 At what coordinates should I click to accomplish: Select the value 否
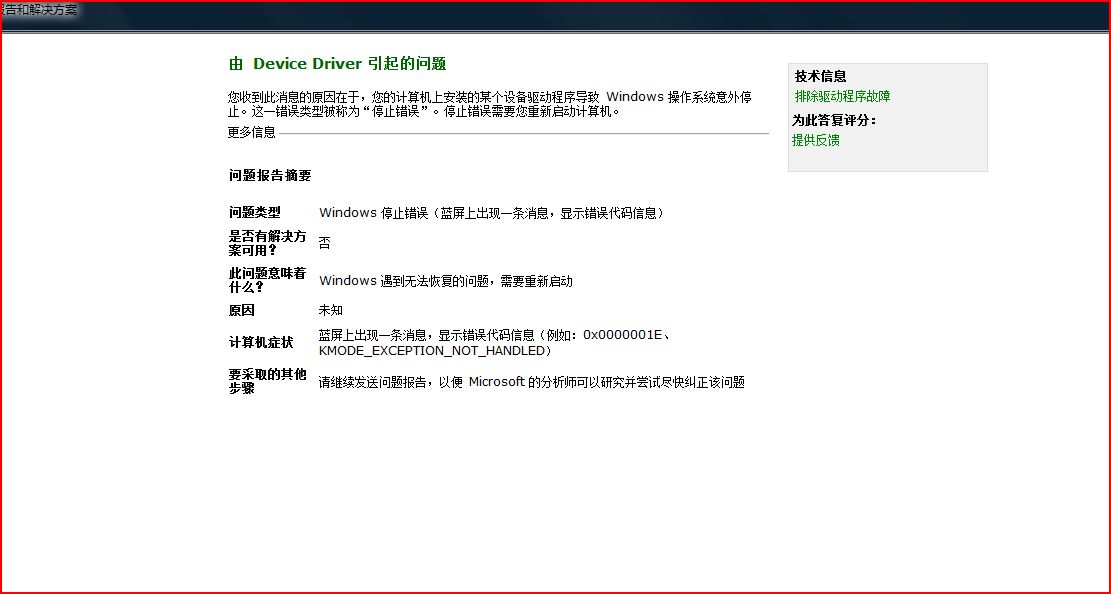click(x=325, y=243)
